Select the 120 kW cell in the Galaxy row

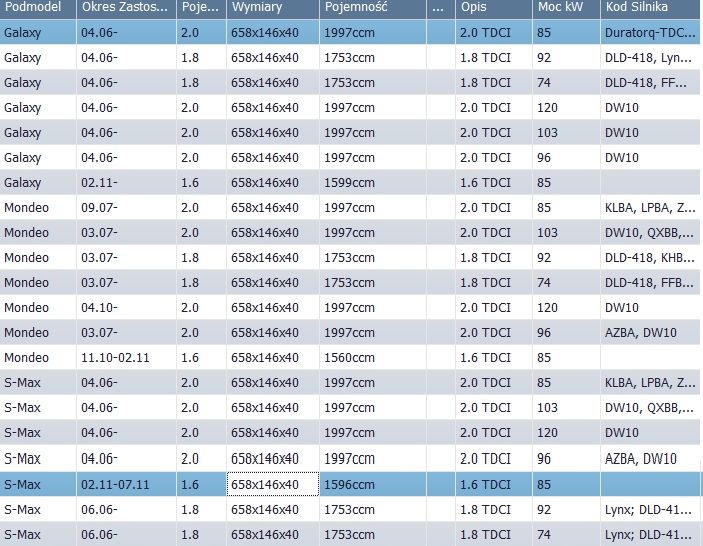tap(566, 108)
